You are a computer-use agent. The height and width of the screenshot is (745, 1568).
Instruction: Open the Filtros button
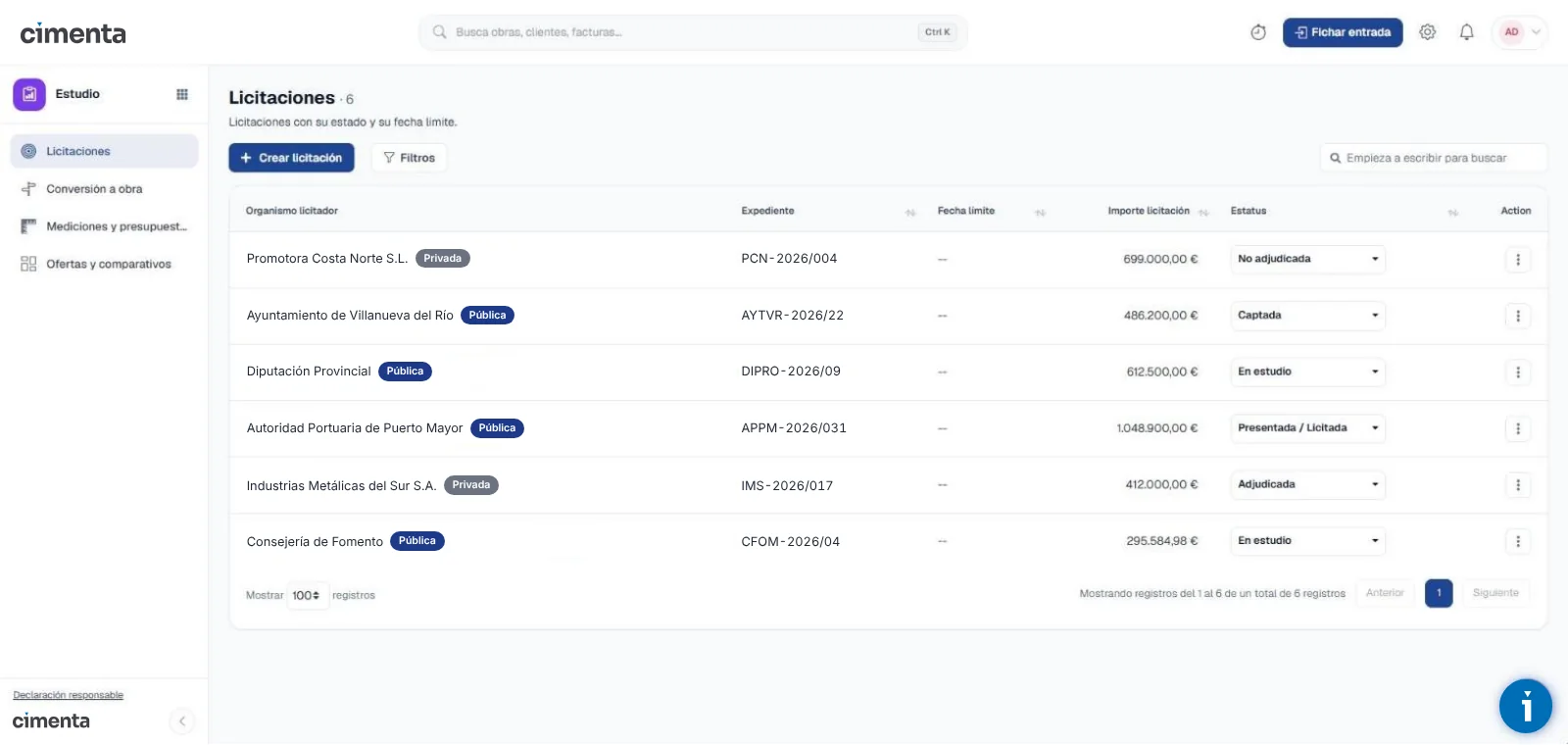[x=409, y=158]
